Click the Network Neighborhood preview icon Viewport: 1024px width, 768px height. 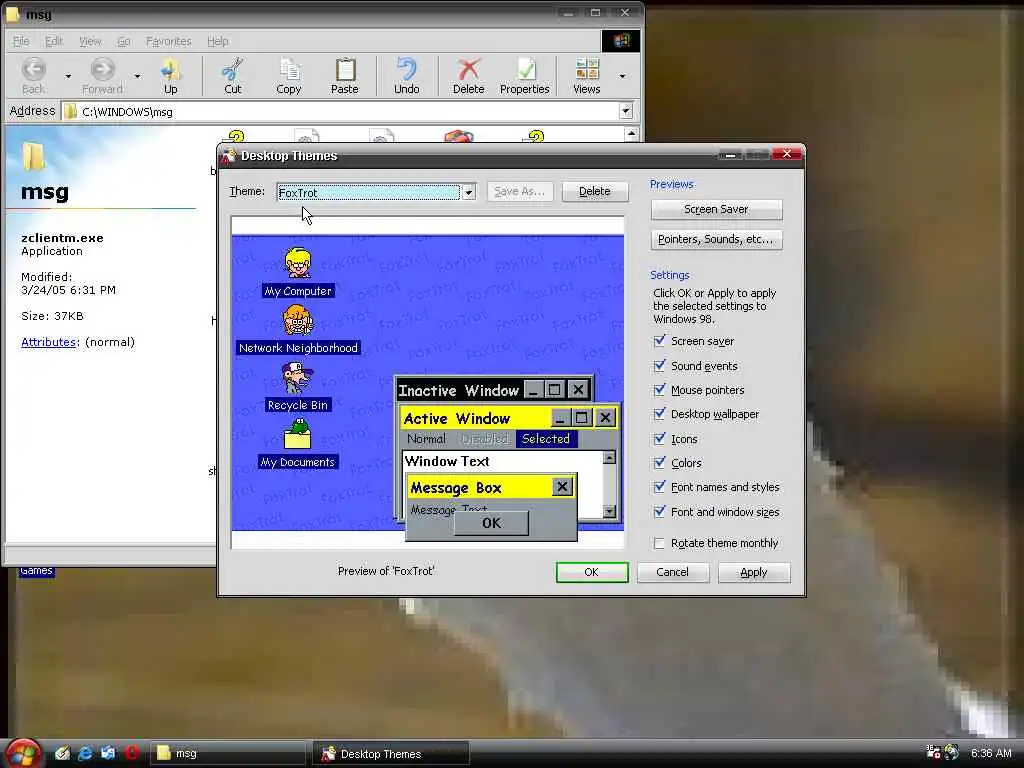298,321
